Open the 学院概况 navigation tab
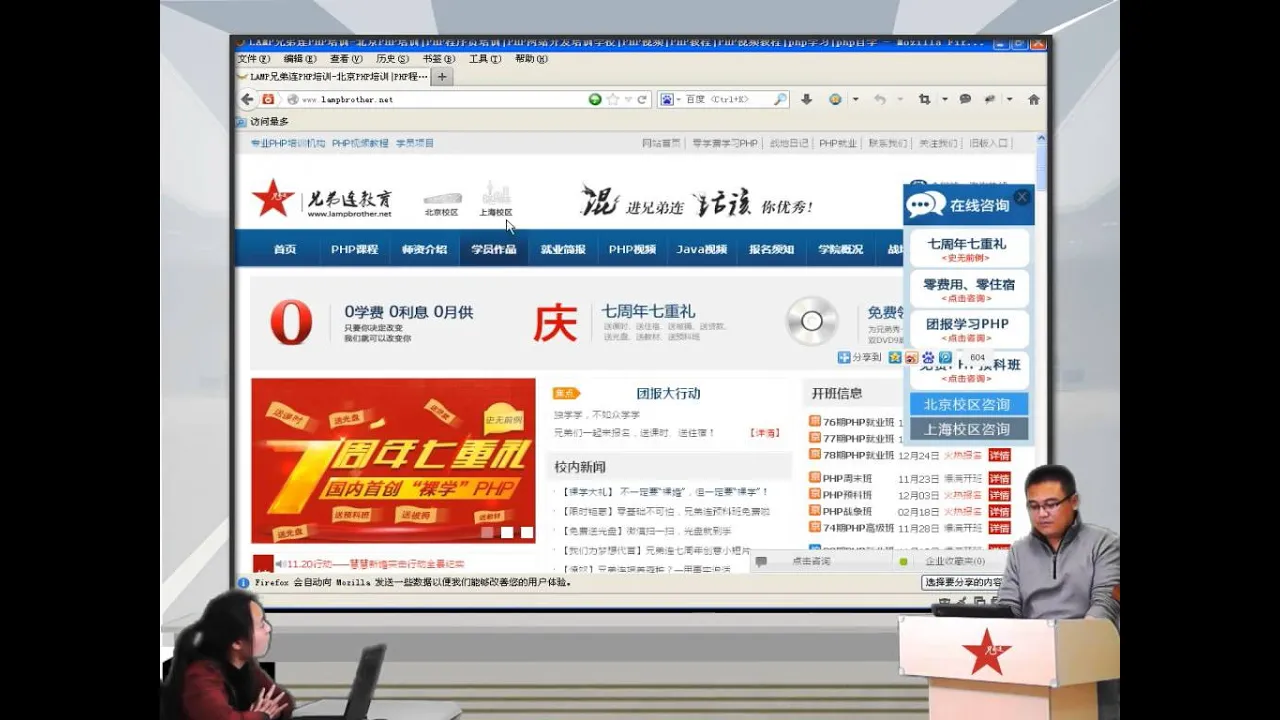Screen dimensions: 1280x720 840,249
